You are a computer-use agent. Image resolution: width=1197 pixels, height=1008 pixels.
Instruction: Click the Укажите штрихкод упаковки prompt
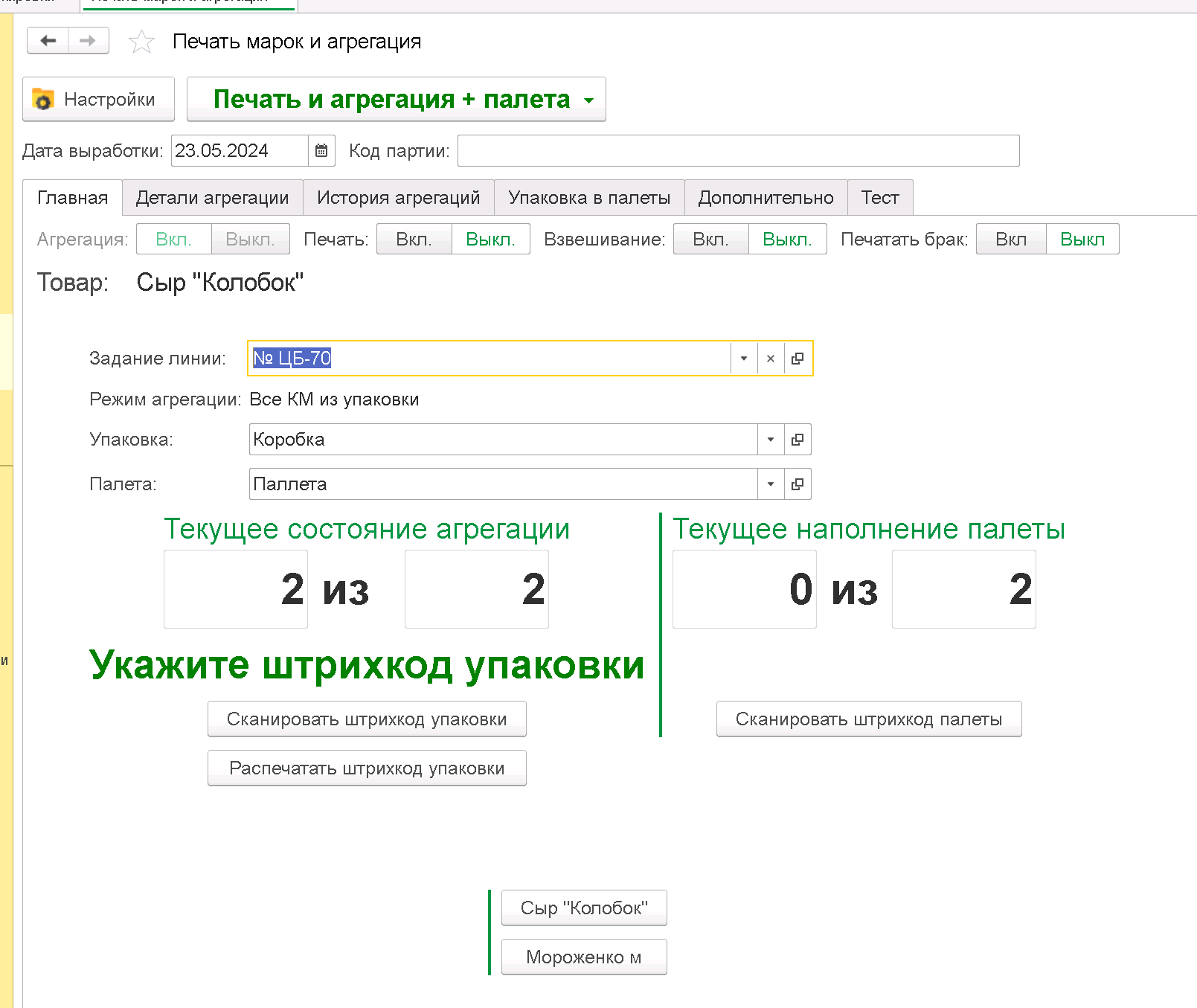[x=367, y=665]
